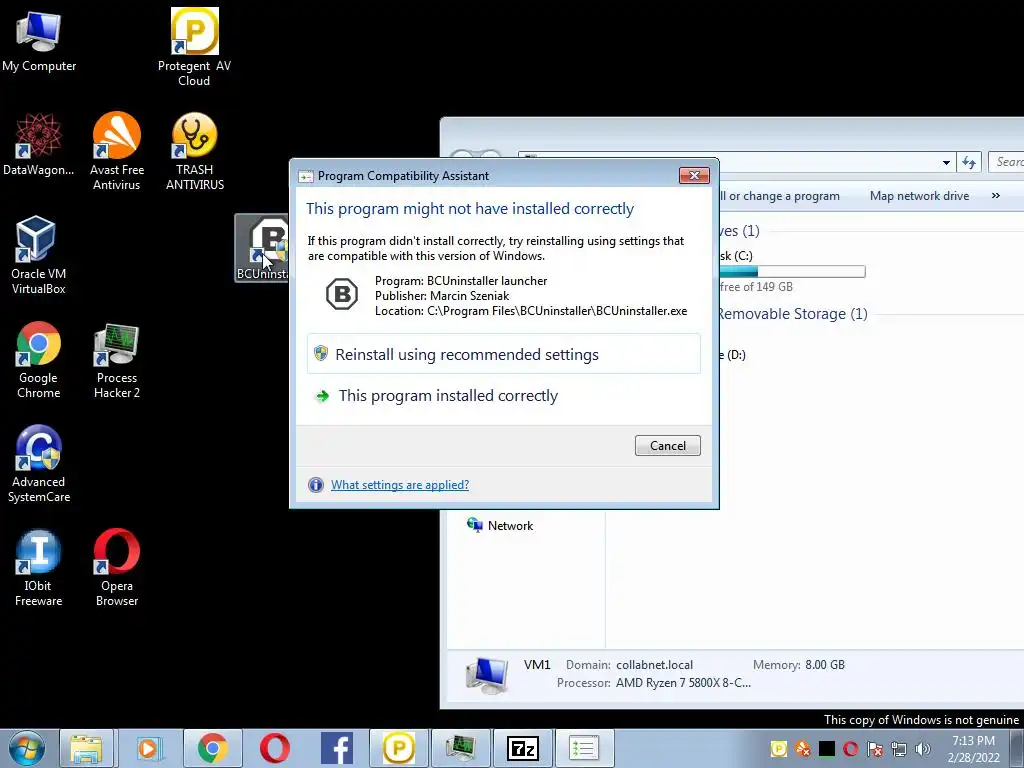Image resolution: width=1024 pixels, height=768 pixels.
Task: Expand the Explorer toolbar overflow chevron
Action: click(x=995, y=196)
